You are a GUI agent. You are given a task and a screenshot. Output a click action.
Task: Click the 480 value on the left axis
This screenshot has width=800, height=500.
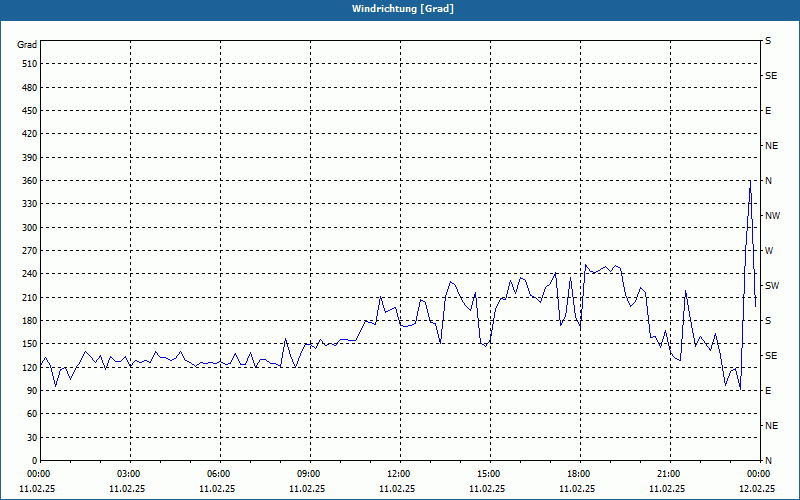pos(30,88)
